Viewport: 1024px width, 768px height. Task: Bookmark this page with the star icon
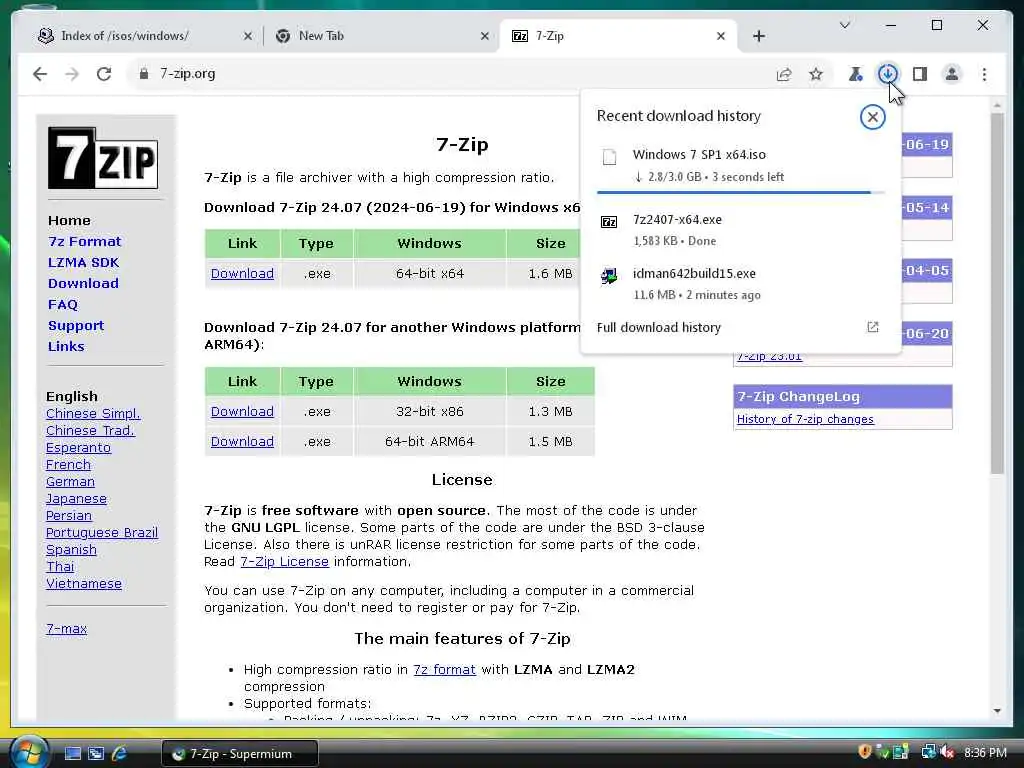pos(816,74)
